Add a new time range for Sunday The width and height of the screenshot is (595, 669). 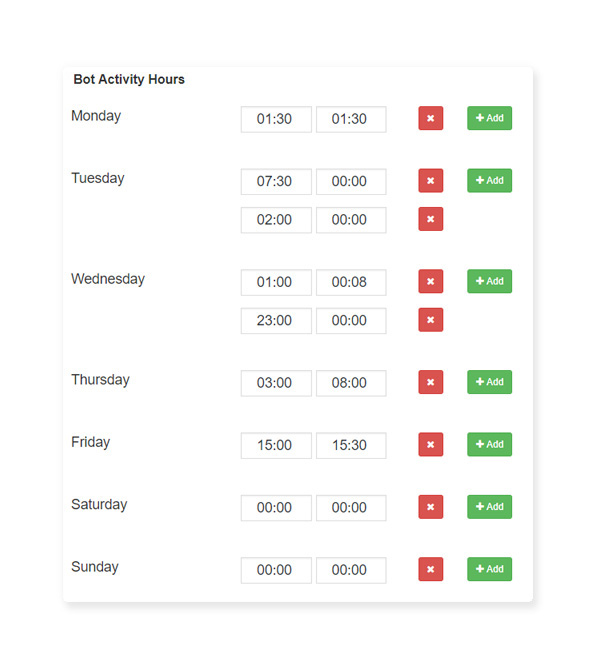[x=489, y=569]
